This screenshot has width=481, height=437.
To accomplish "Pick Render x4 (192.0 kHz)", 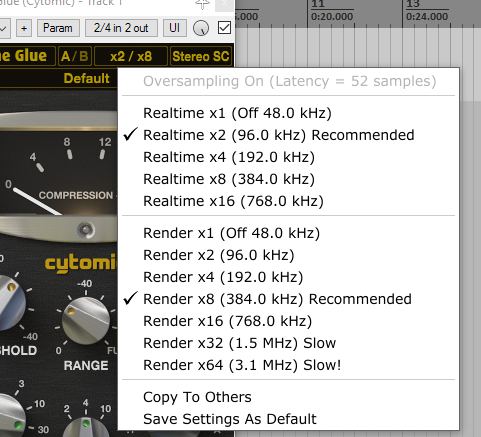I will pyautogui.click(x=289, y=277).
